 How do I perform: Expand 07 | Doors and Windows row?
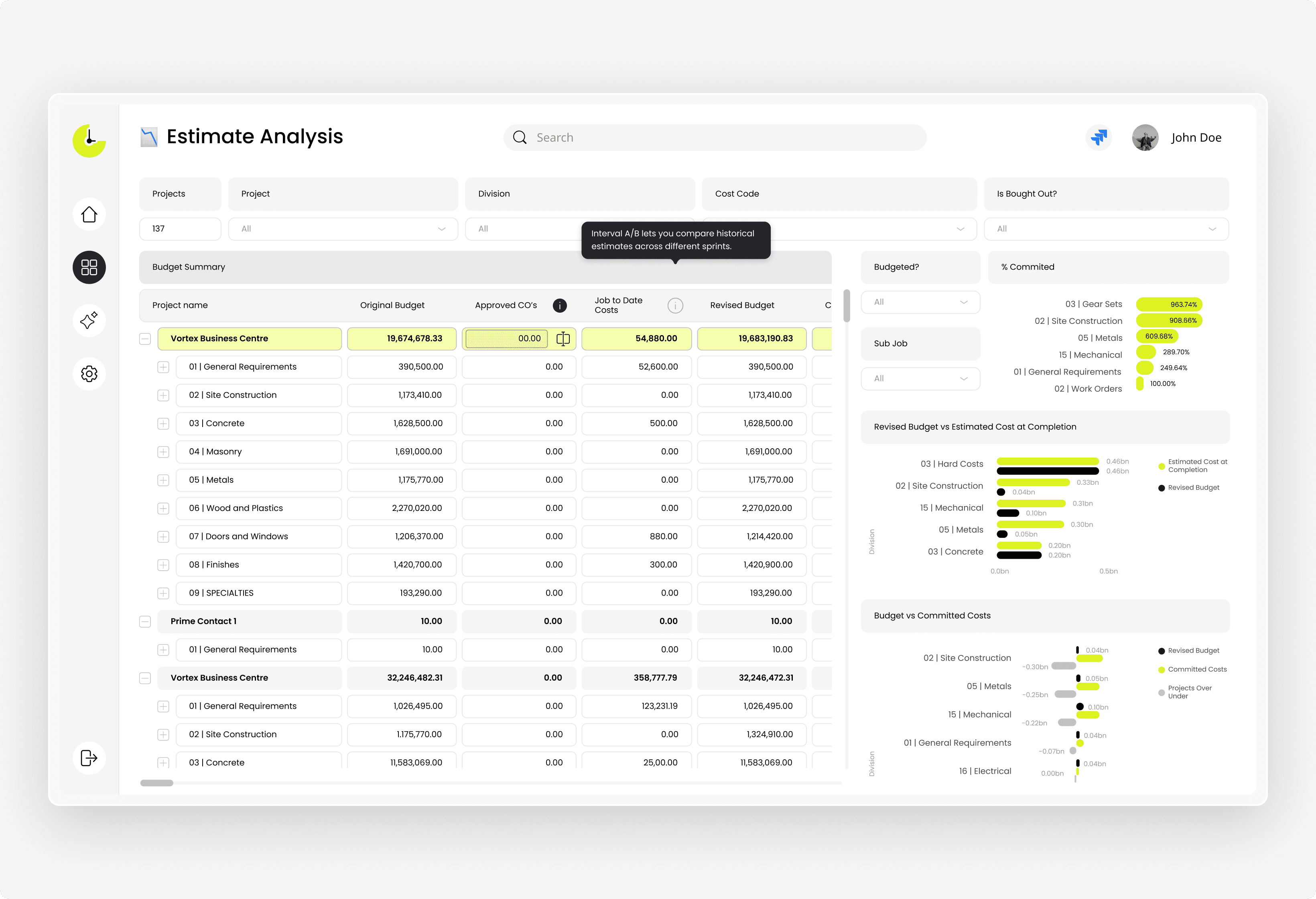163,537
